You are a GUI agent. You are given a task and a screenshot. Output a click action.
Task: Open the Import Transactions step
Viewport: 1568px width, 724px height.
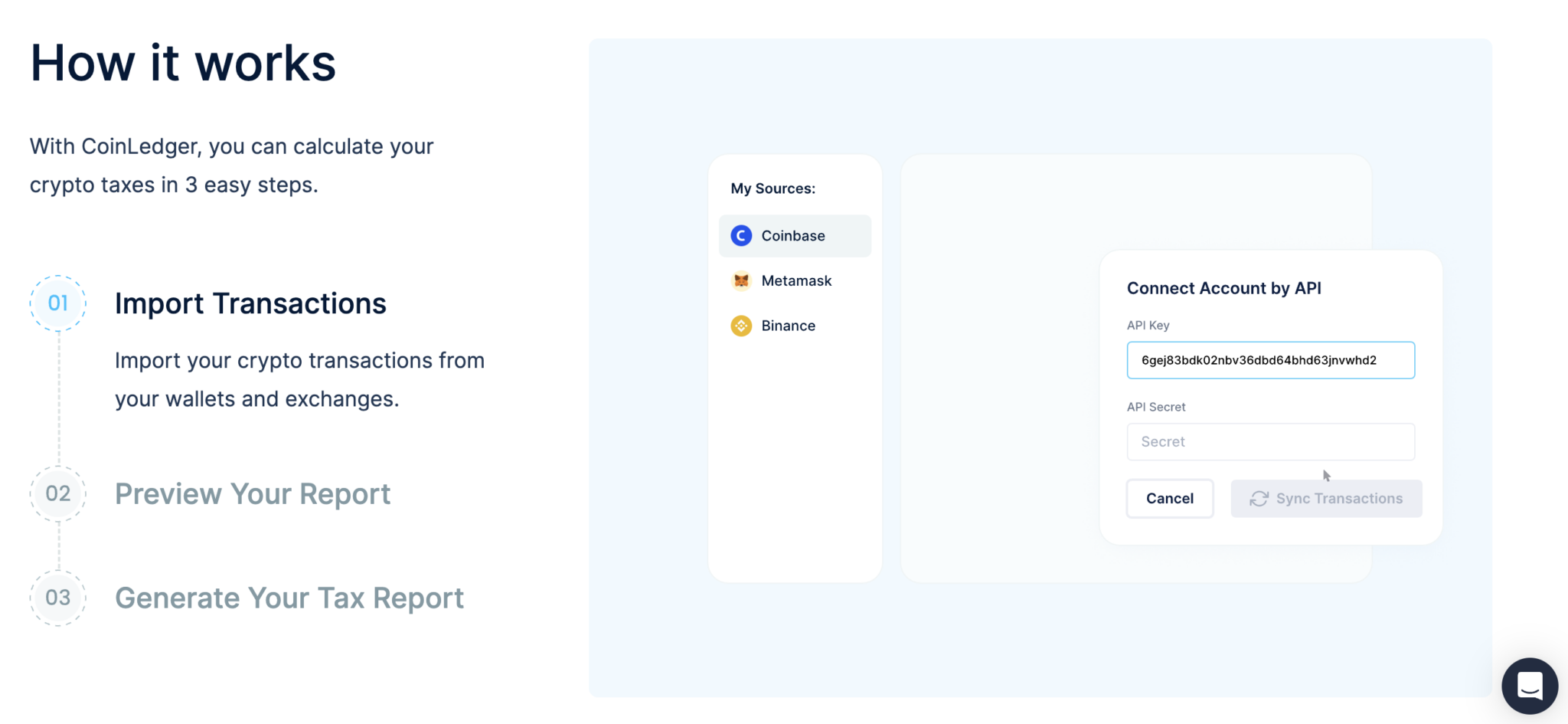(250, 303)
